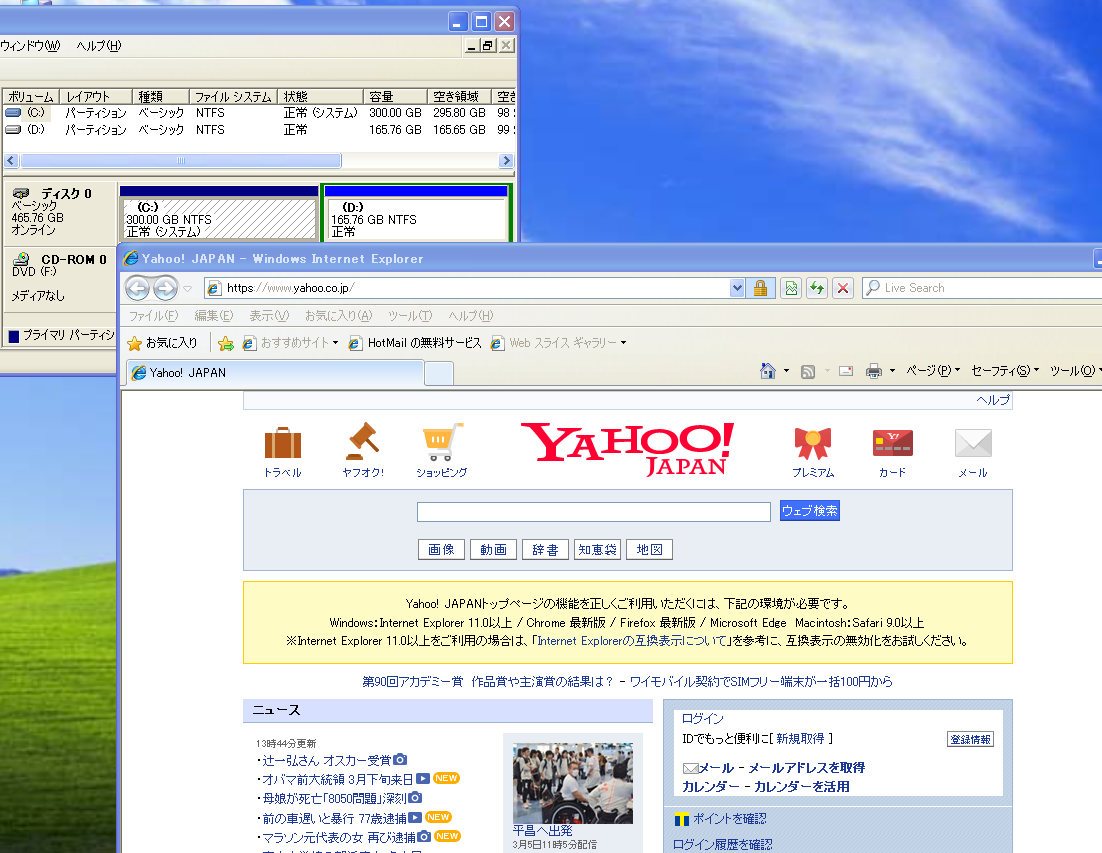
Task: Click the security padlock icon in the address bar
Action: click(760, 288)
